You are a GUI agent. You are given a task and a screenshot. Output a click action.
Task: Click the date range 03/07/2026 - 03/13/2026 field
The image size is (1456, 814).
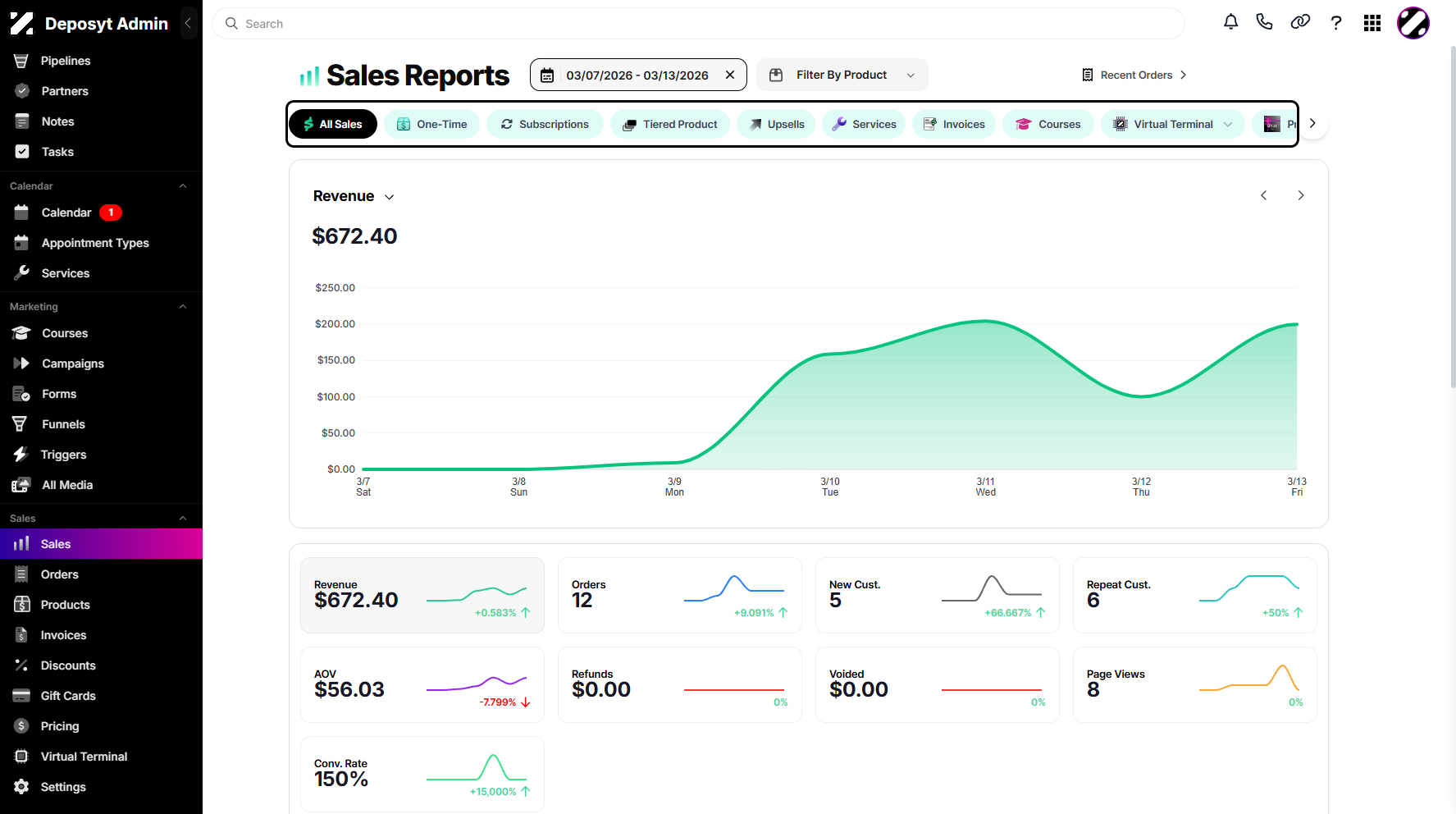tap(637, 75)
